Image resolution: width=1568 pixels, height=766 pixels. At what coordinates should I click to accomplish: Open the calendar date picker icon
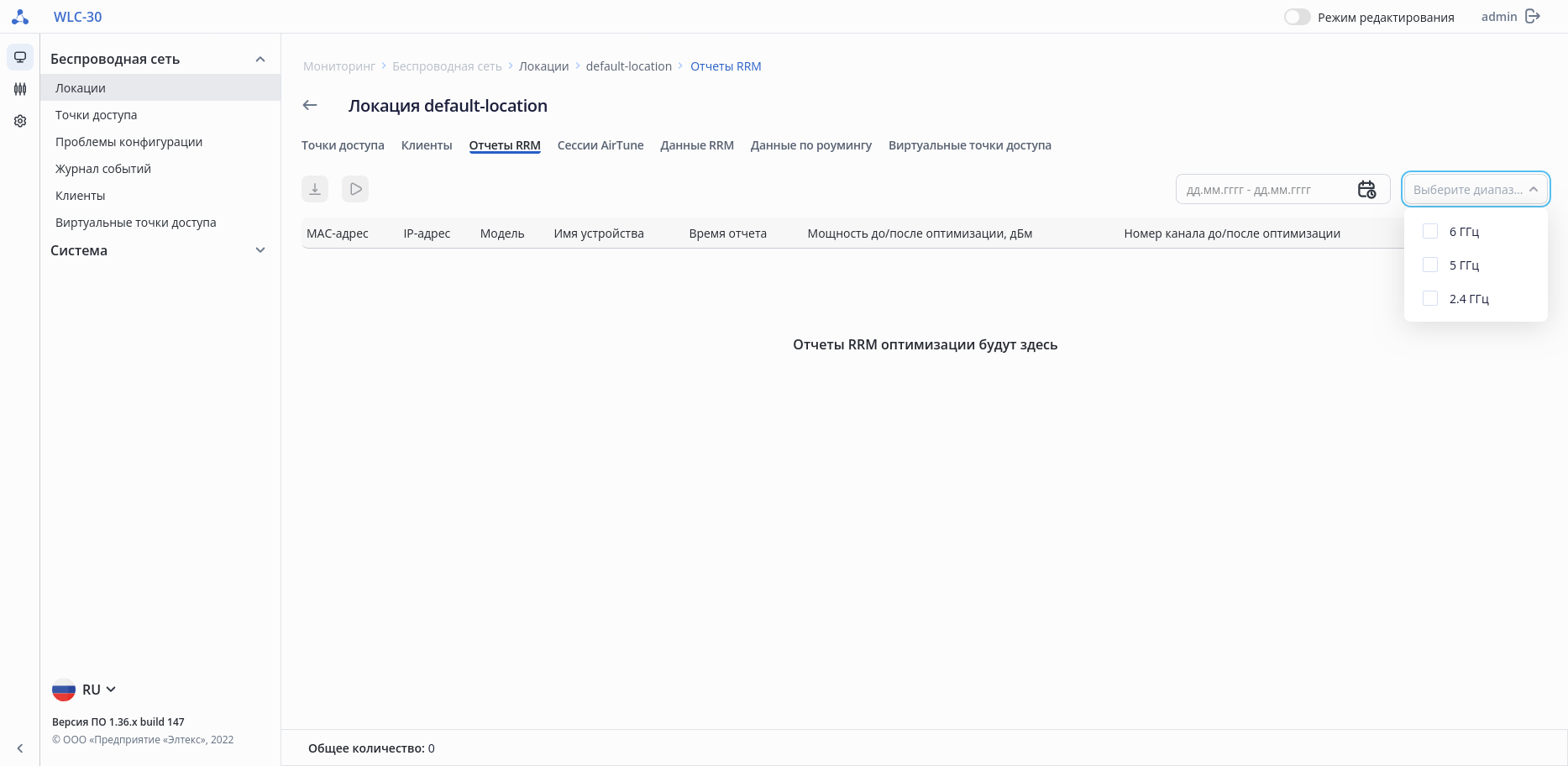tap(1367, 190)
